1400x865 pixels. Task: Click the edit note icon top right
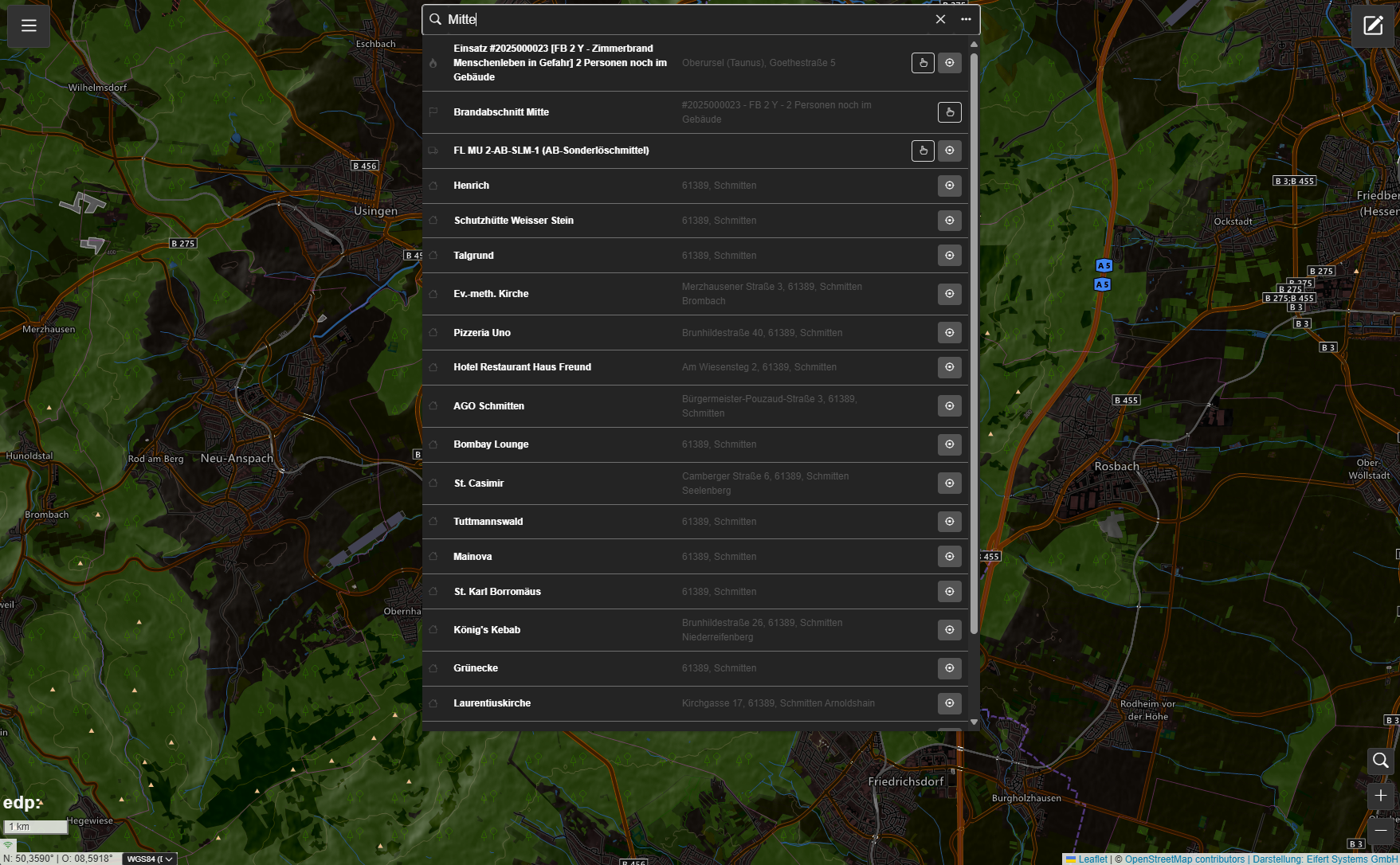[1373, 25]
